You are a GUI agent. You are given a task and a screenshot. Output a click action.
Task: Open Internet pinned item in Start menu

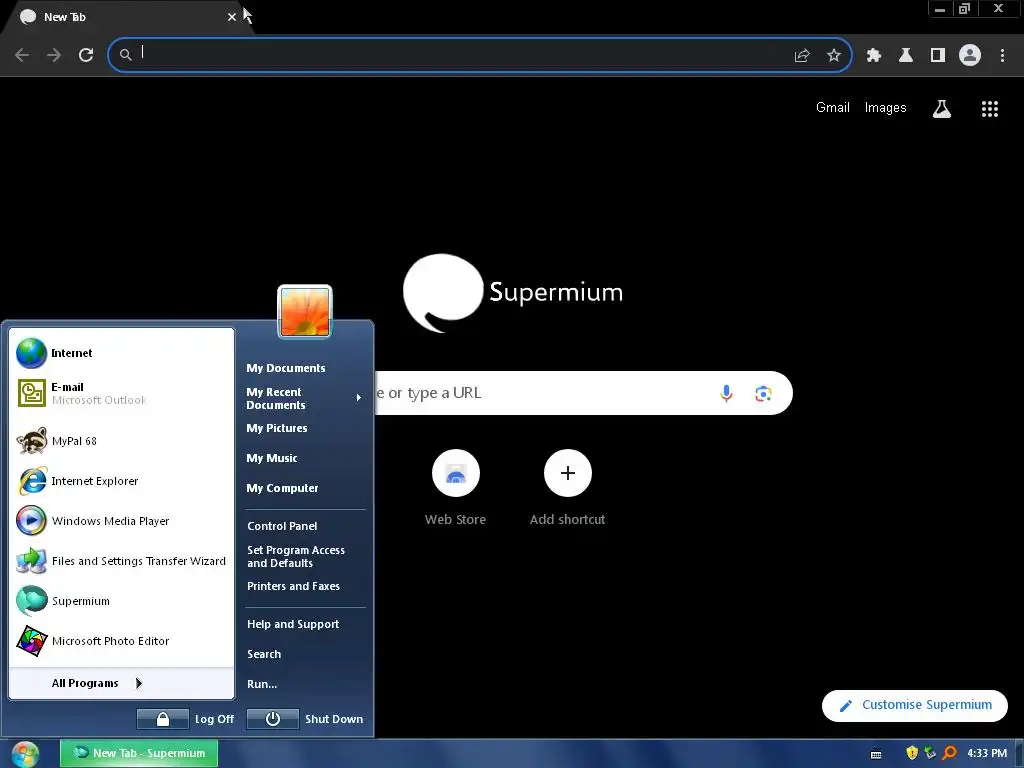point(121,353)
